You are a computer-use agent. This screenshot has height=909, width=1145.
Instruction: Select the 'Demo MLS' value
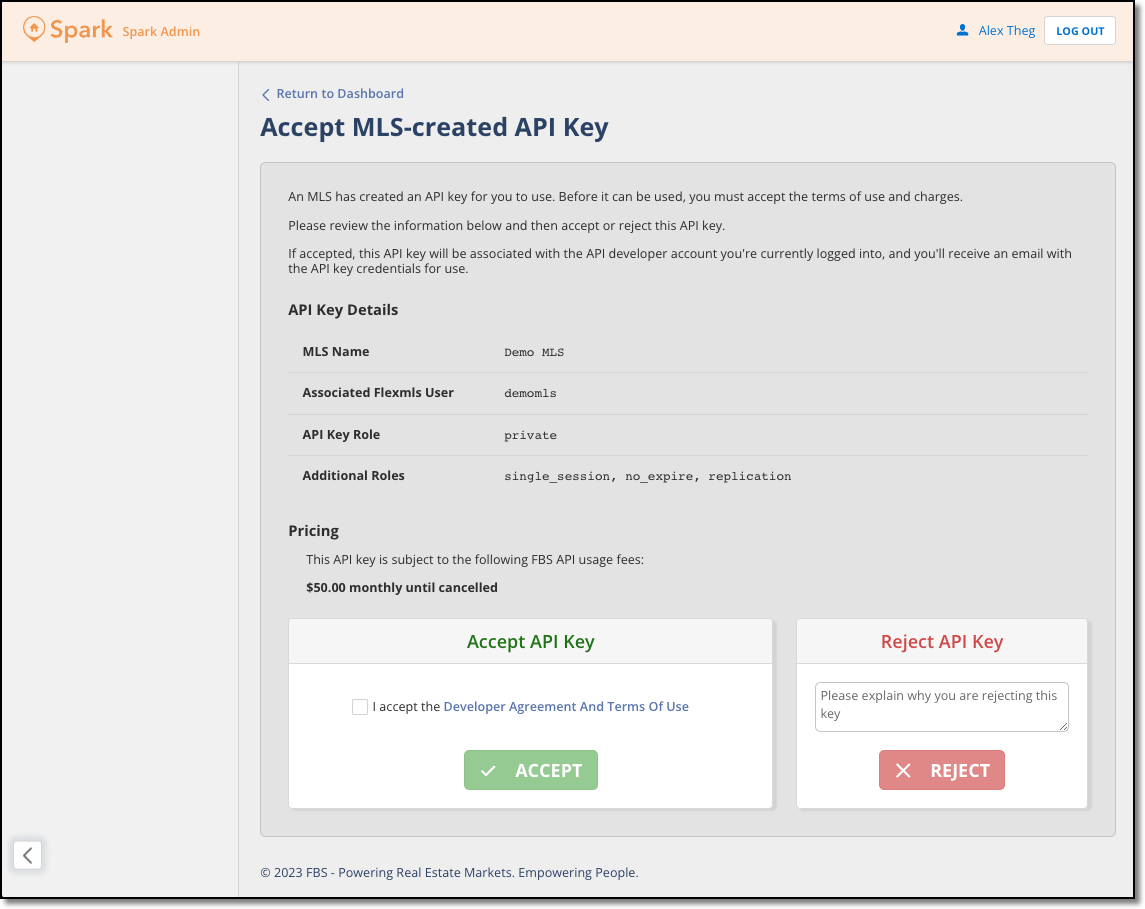(x=534, y=353)
